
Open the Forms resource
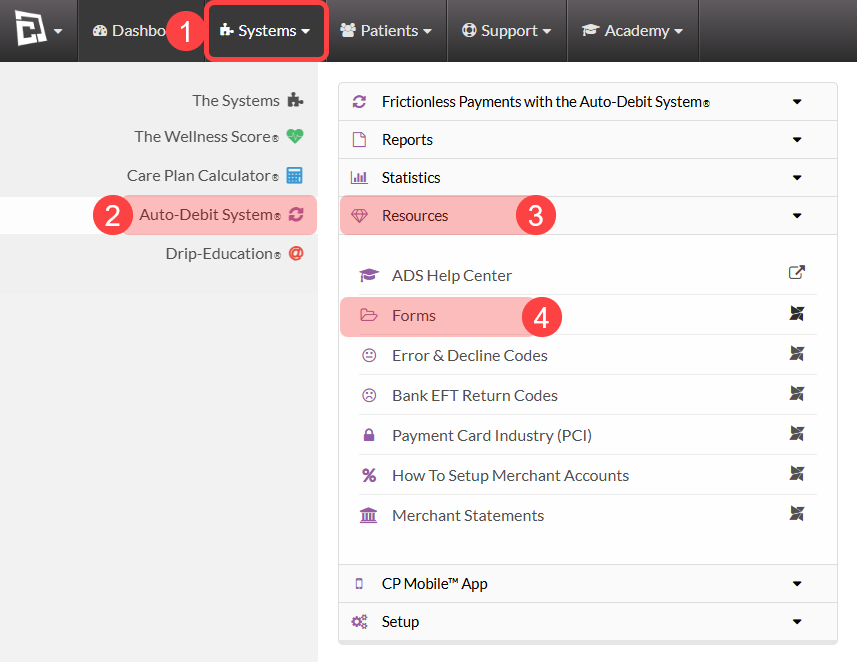[414, 315]
